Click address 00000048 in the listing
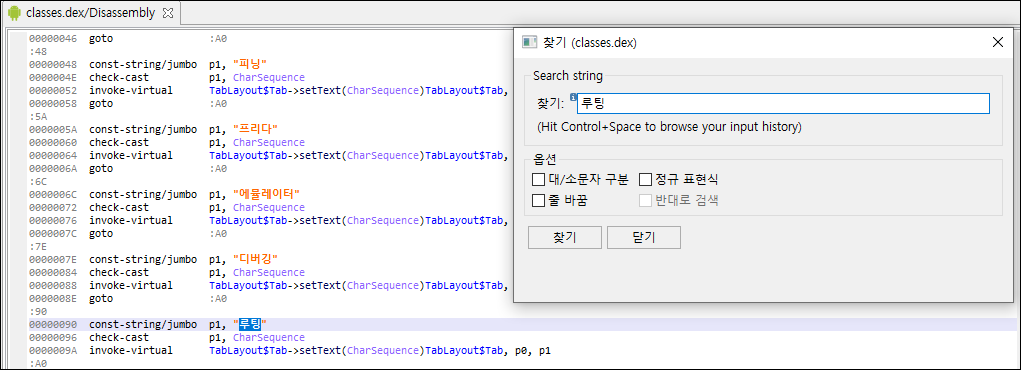Viewport: 1021px width, 370px height. point(53,64)
